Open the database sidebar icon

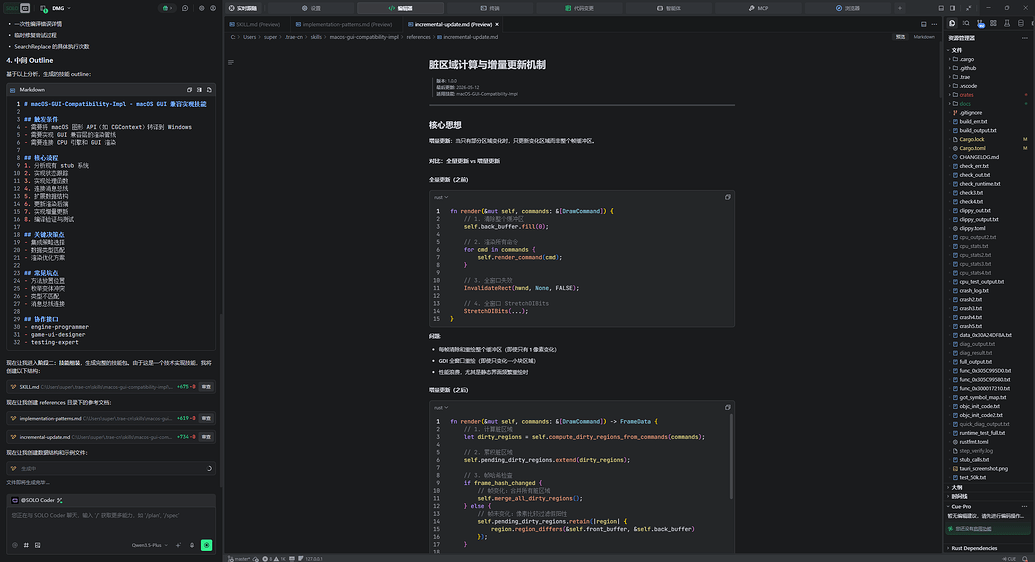click(1021, 23)
